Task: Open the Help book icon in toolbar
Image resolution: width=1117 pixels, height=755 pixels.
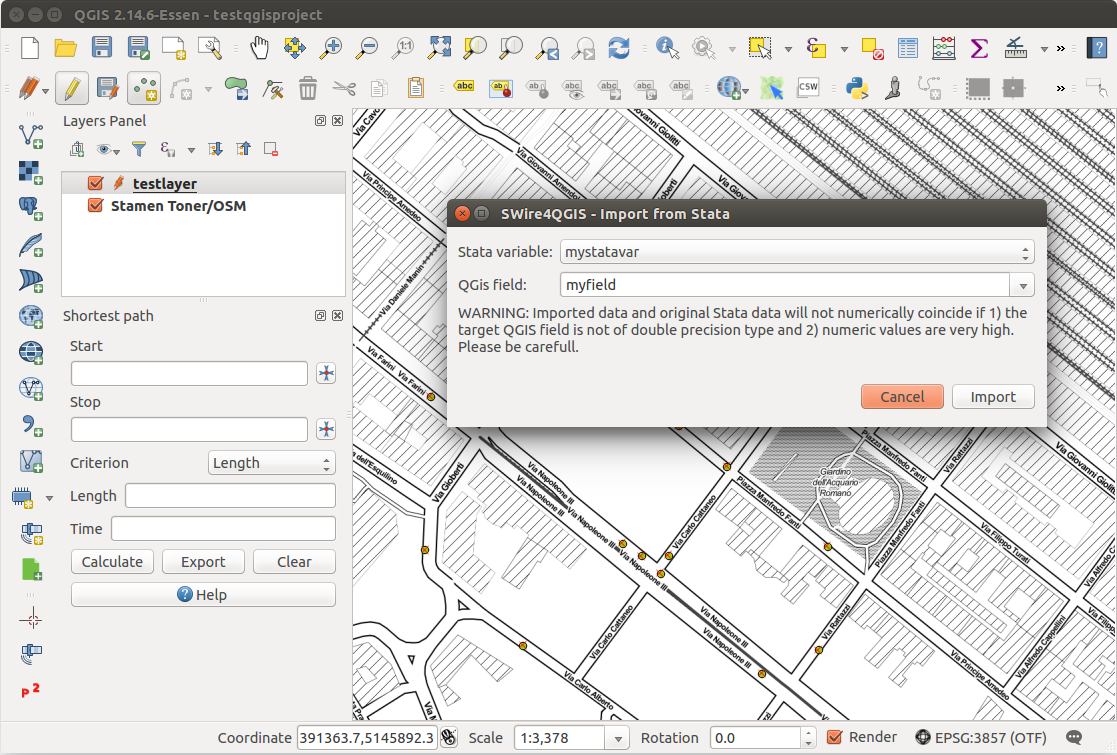Action: pos(1097,48)
